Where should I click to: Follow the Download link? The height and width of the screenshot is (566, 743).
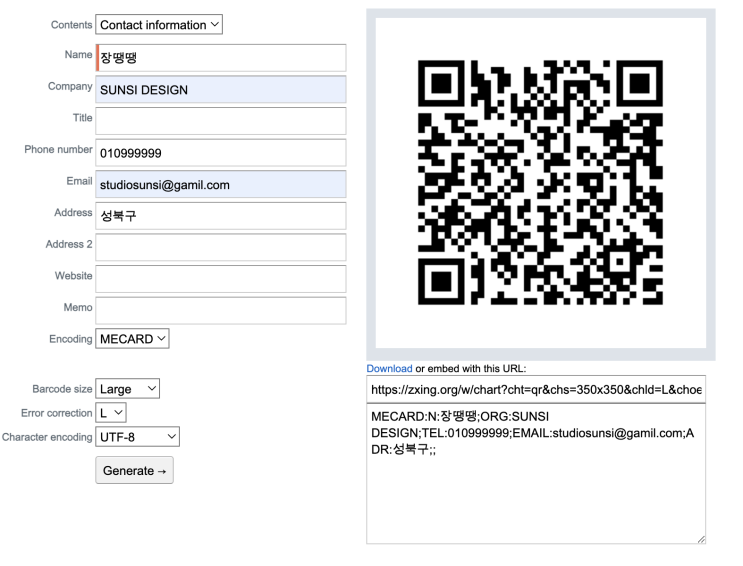pos(389,368)
